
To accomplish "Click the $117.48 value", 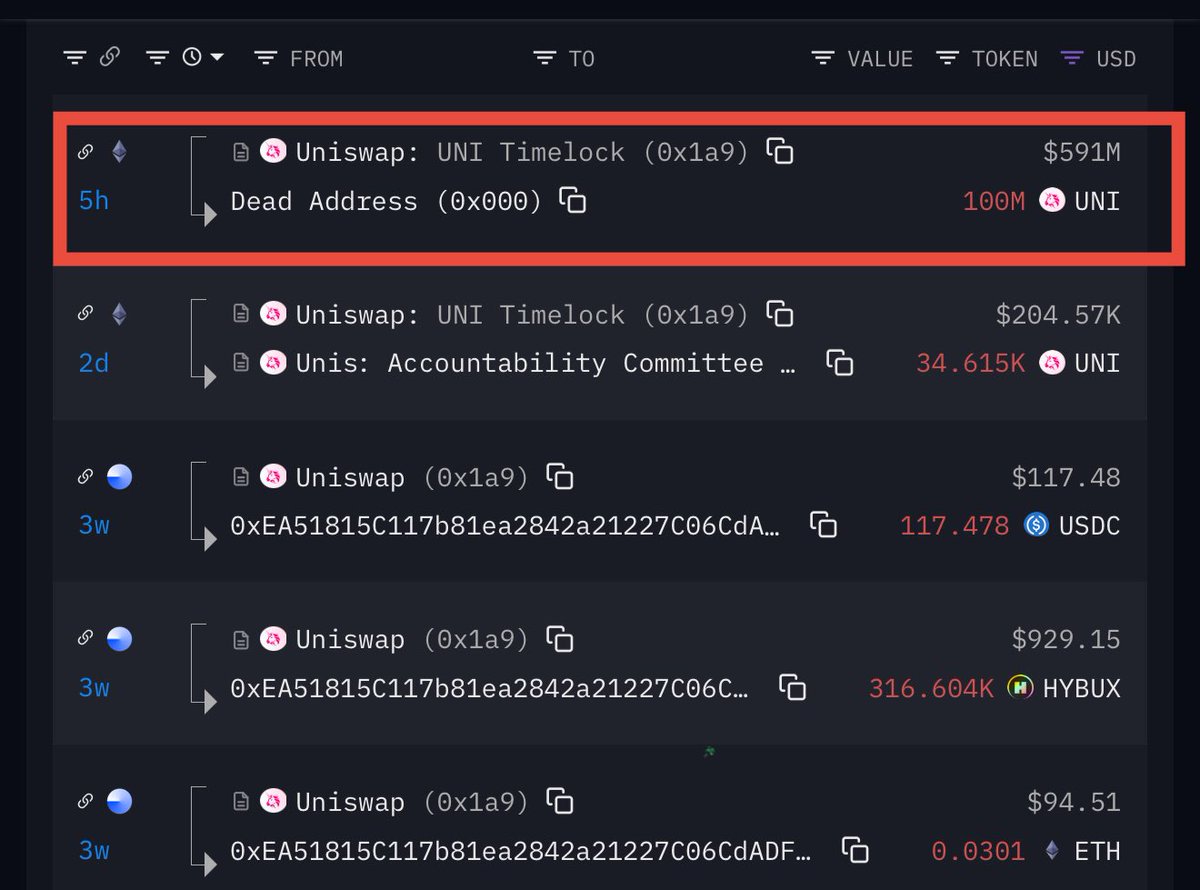I will [x=1066, y=478].
